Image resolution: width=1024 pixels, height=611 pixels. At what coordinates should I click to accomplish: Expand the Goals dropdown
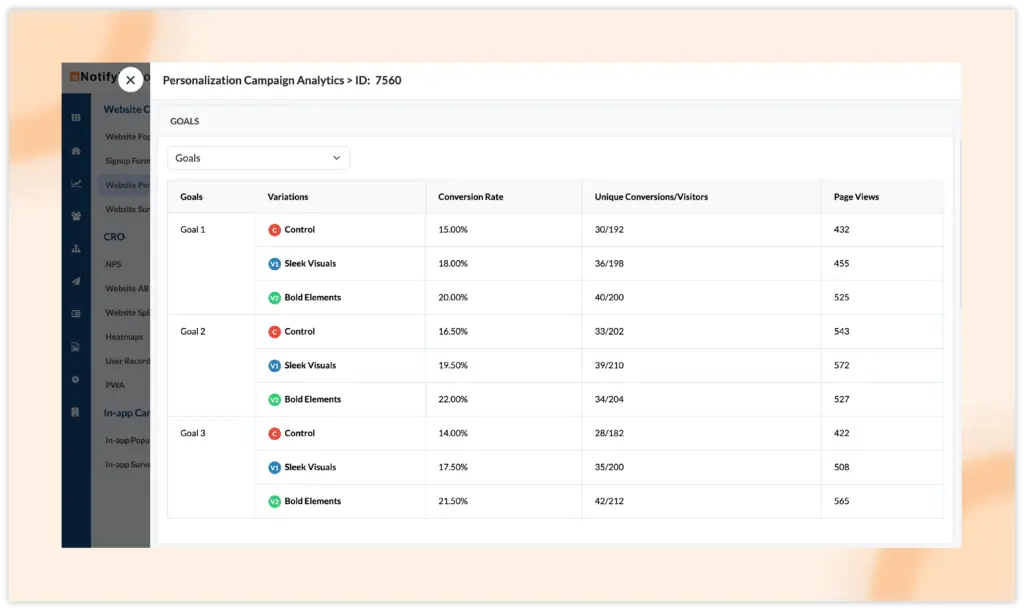(258, 158)
